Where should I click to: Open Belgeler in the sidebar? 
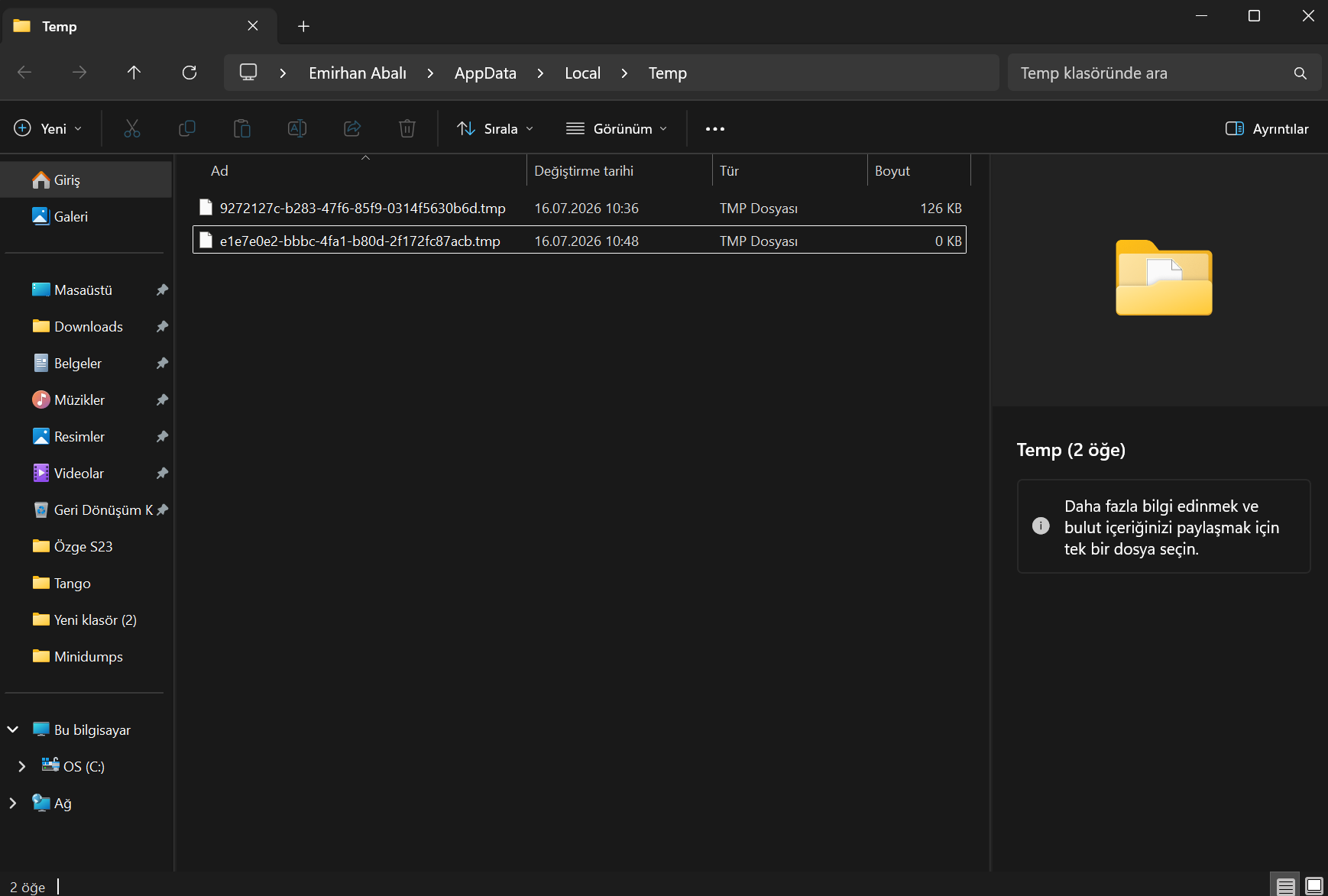pos(78,364)
